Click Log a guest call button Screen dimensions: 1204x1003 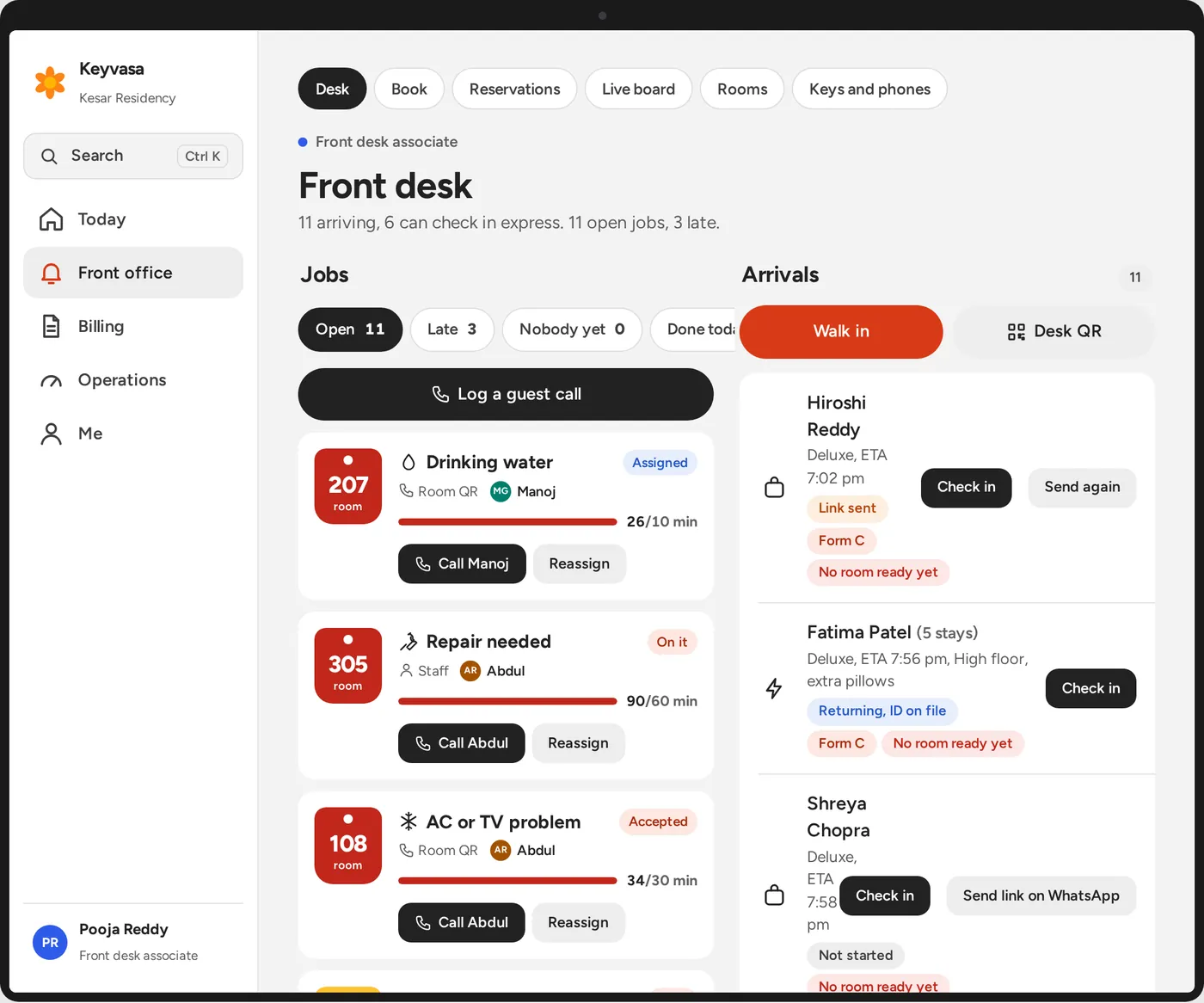click(x=506, y=395)
